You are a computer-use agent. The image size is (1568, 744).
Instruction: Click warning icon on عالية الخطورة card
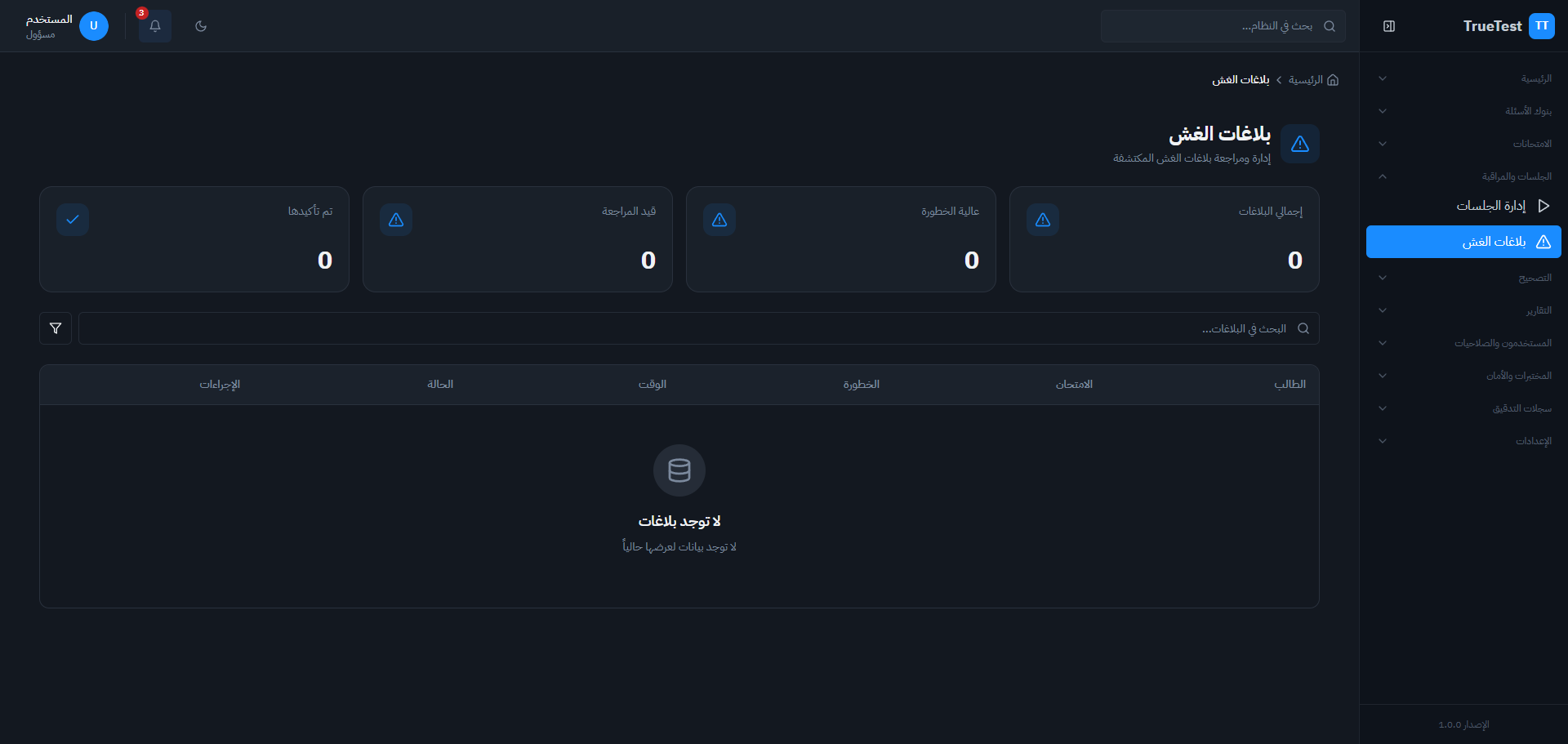pyautogui.click(x=719, y=220)
